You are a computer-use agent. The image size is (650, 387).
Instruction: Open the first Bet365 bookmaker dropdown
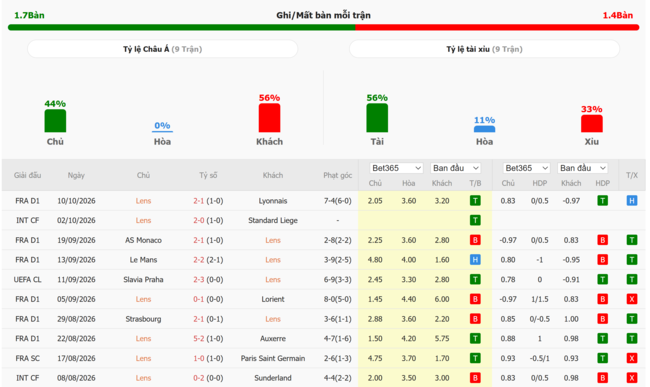[396, 168]
